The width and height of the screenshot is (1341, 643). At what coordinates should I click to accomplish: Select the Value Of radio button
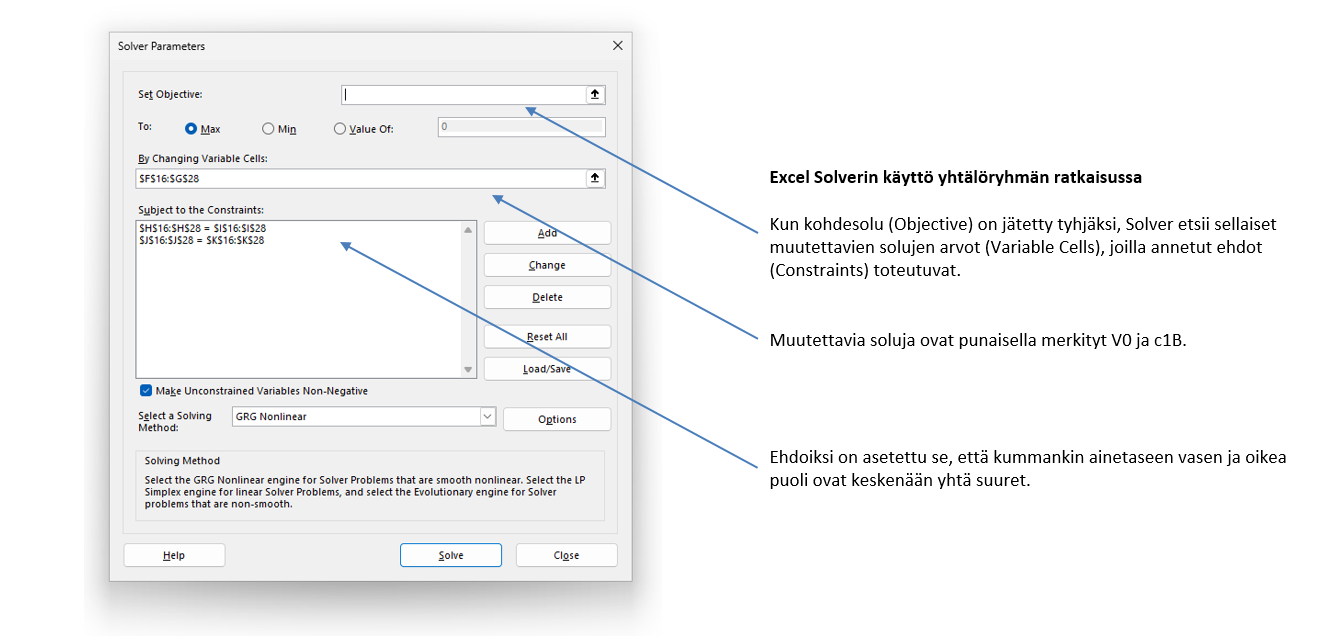340,129
